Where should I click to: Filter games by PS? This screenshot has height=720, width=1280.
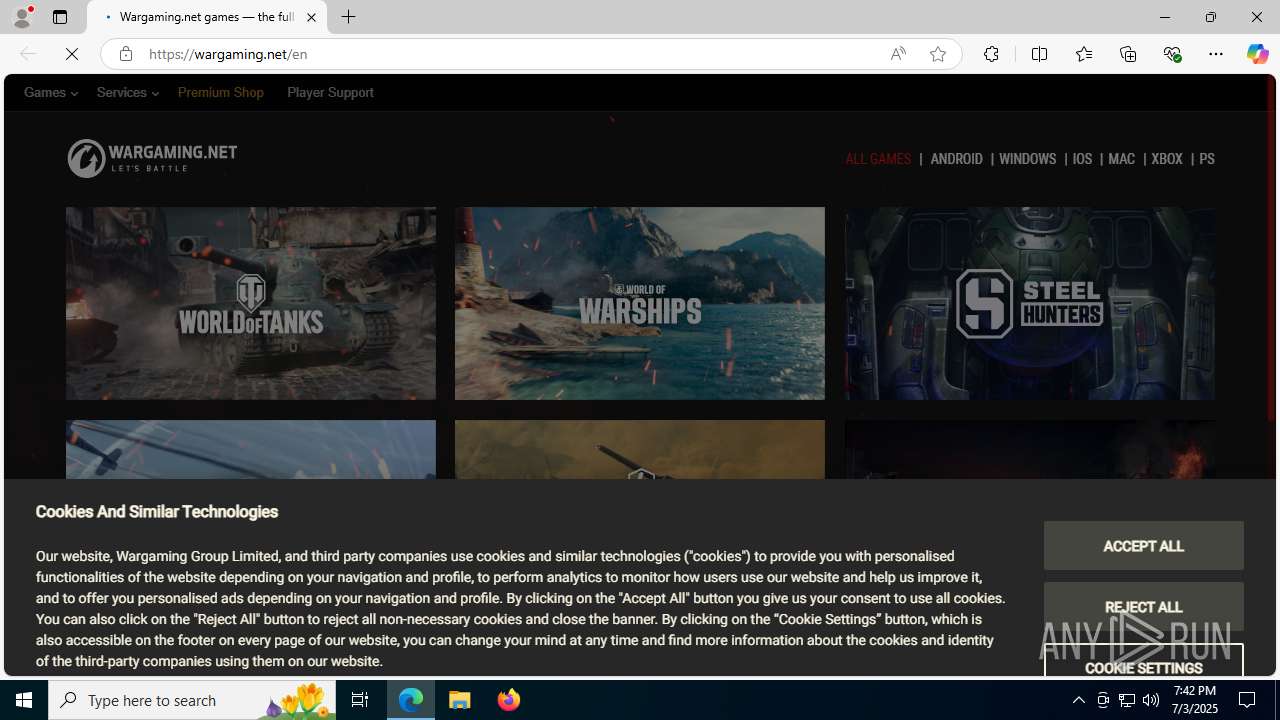point(1206,159)
